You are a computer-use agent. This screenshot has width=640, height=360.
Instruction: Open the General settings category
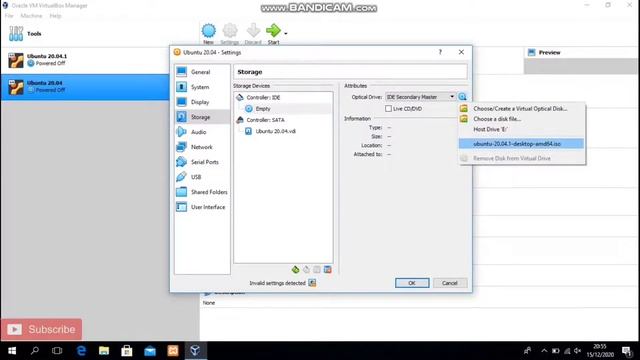pyautogui.click(x=202, y=72)
